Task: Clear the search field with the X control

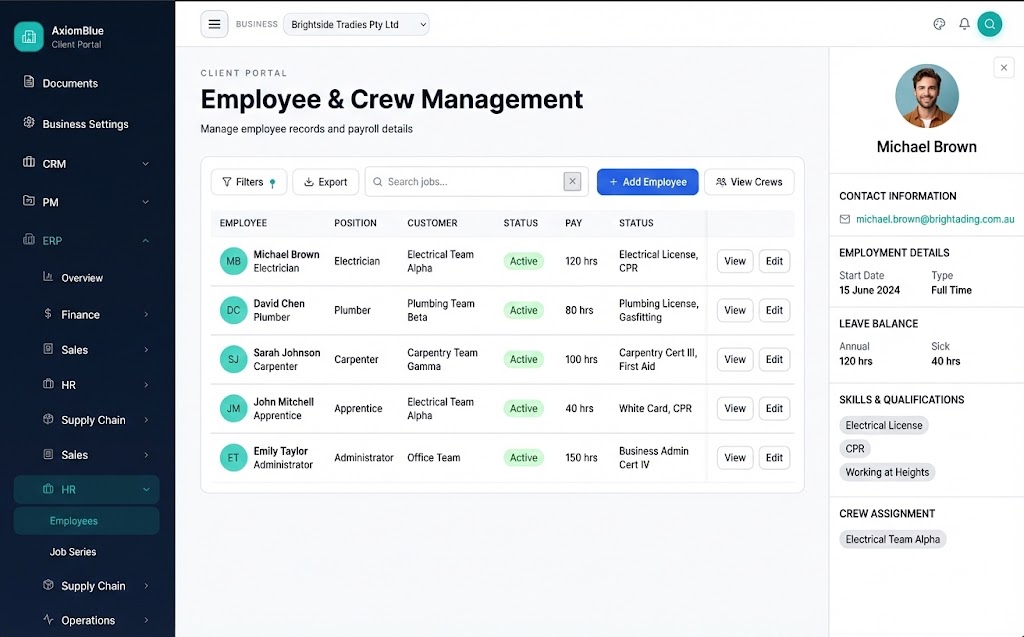Action: tap(572, 181)
